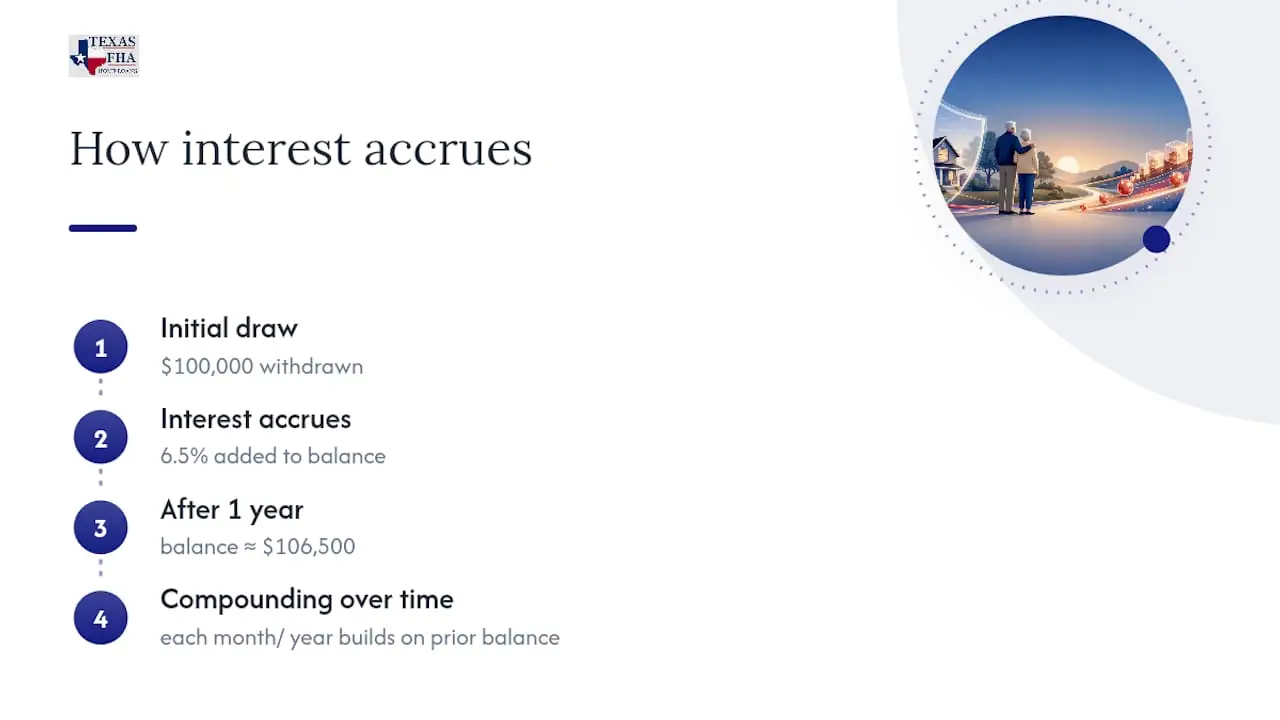Select the step 3 numbered circle
1280x720 pixels.
(x=100, y=528)
